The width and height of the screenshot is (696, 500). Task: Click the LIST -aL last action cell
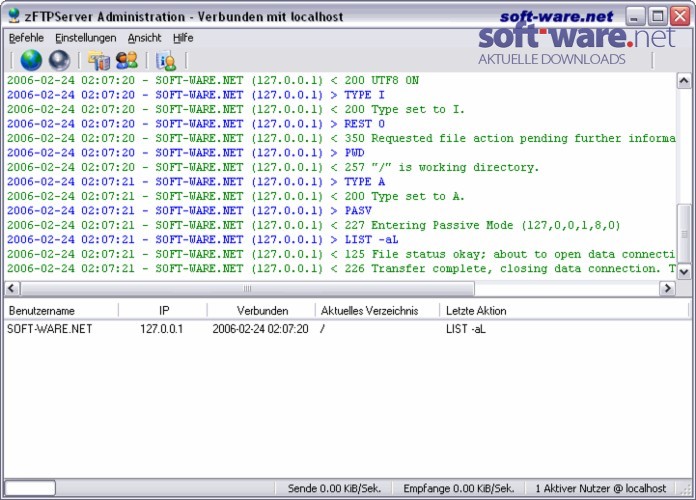466,329
